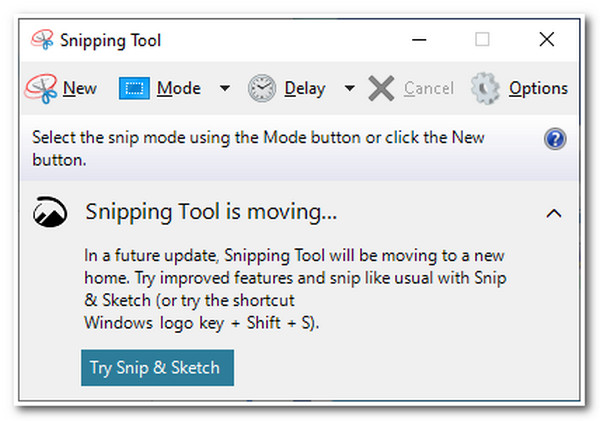
Task: Open the Delay dropdown arrow
Action: pos(349,88)
